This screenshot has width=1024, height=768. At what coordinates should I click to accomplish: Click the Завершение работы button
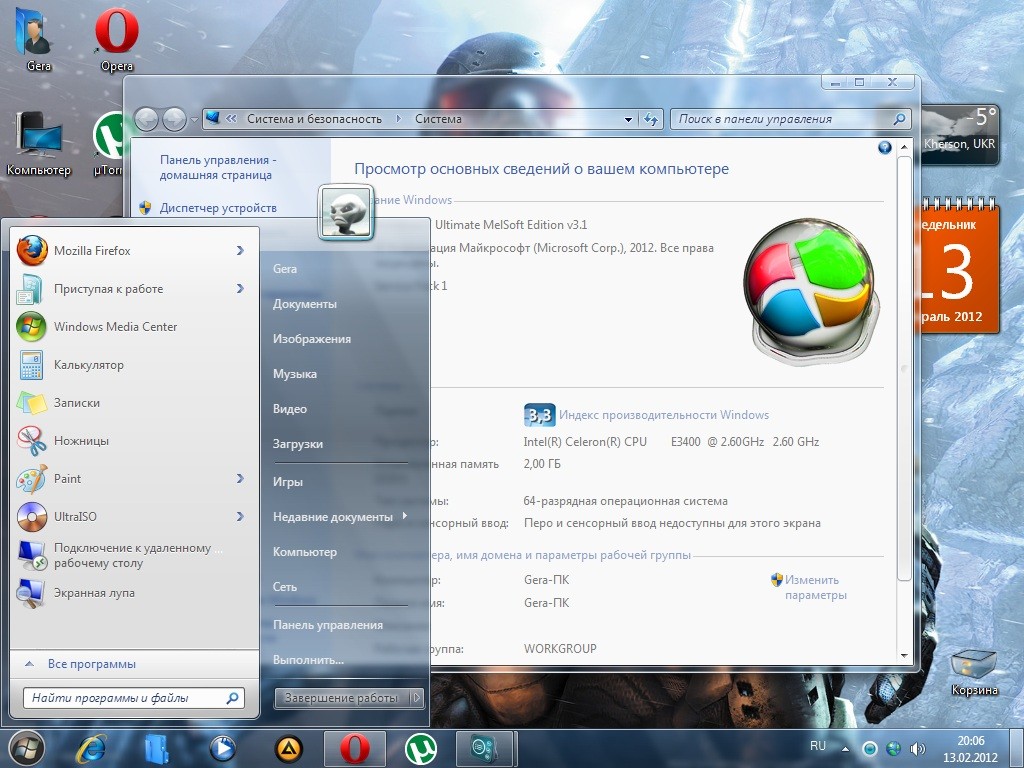342,698
